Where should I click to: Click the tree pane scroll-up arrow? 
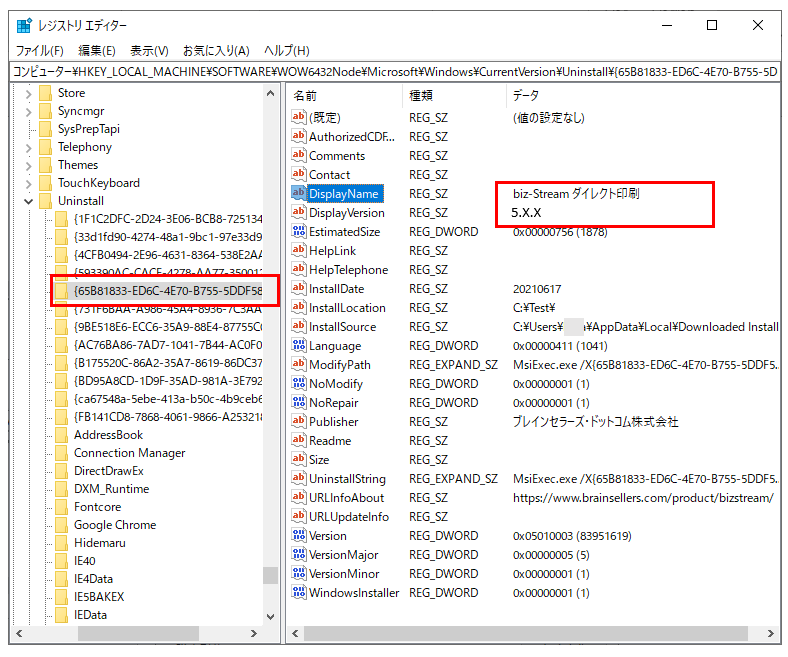[x=270, y=93]
